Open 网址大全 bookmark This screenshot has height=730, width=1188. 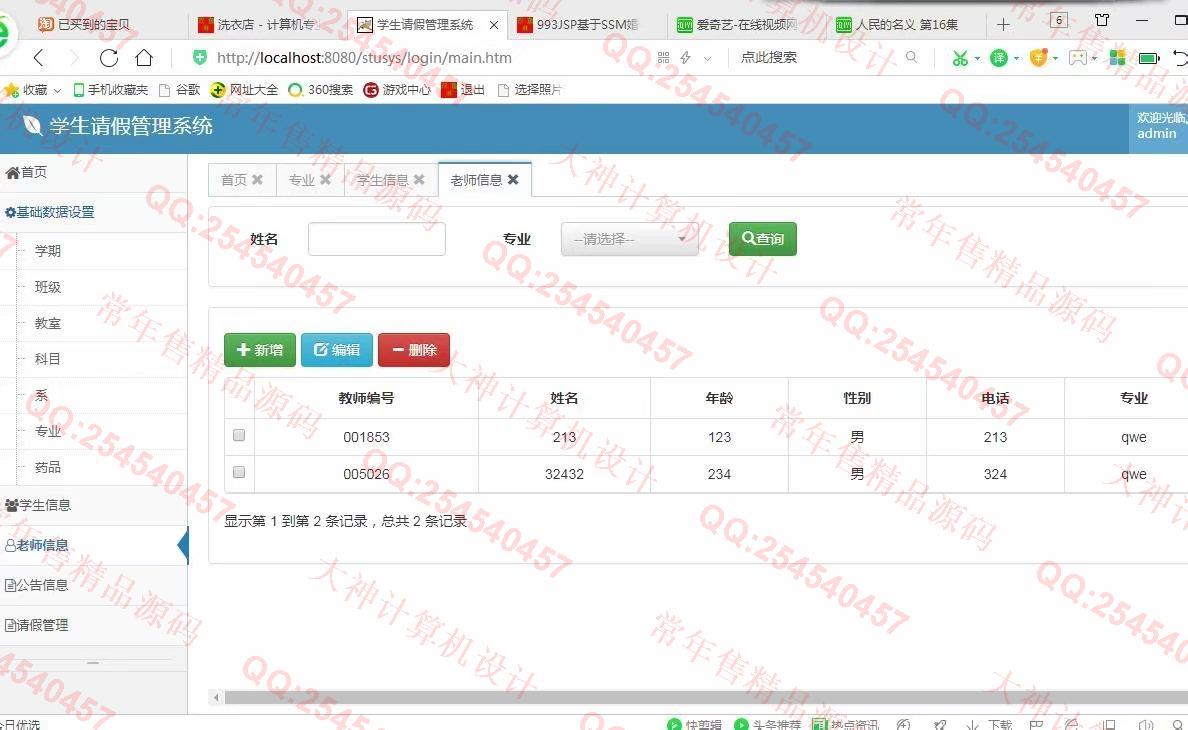[244, 89]
